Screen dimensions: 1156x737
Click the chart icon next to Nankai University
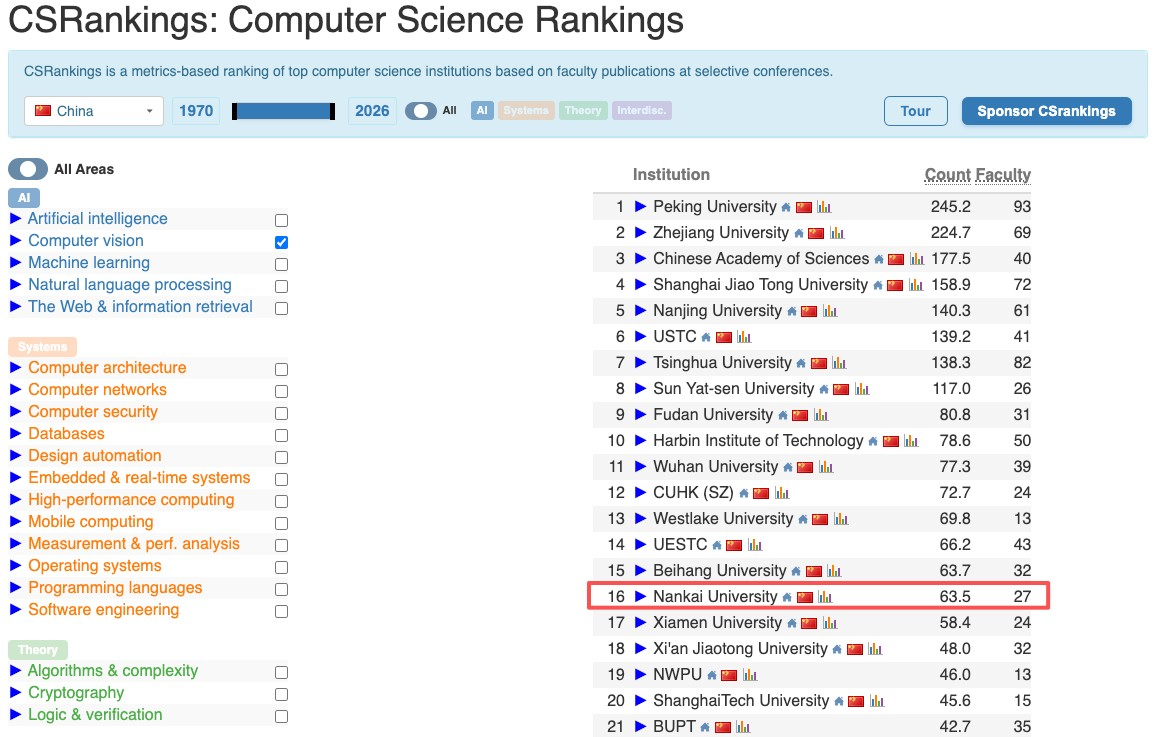tap(825, 597)
